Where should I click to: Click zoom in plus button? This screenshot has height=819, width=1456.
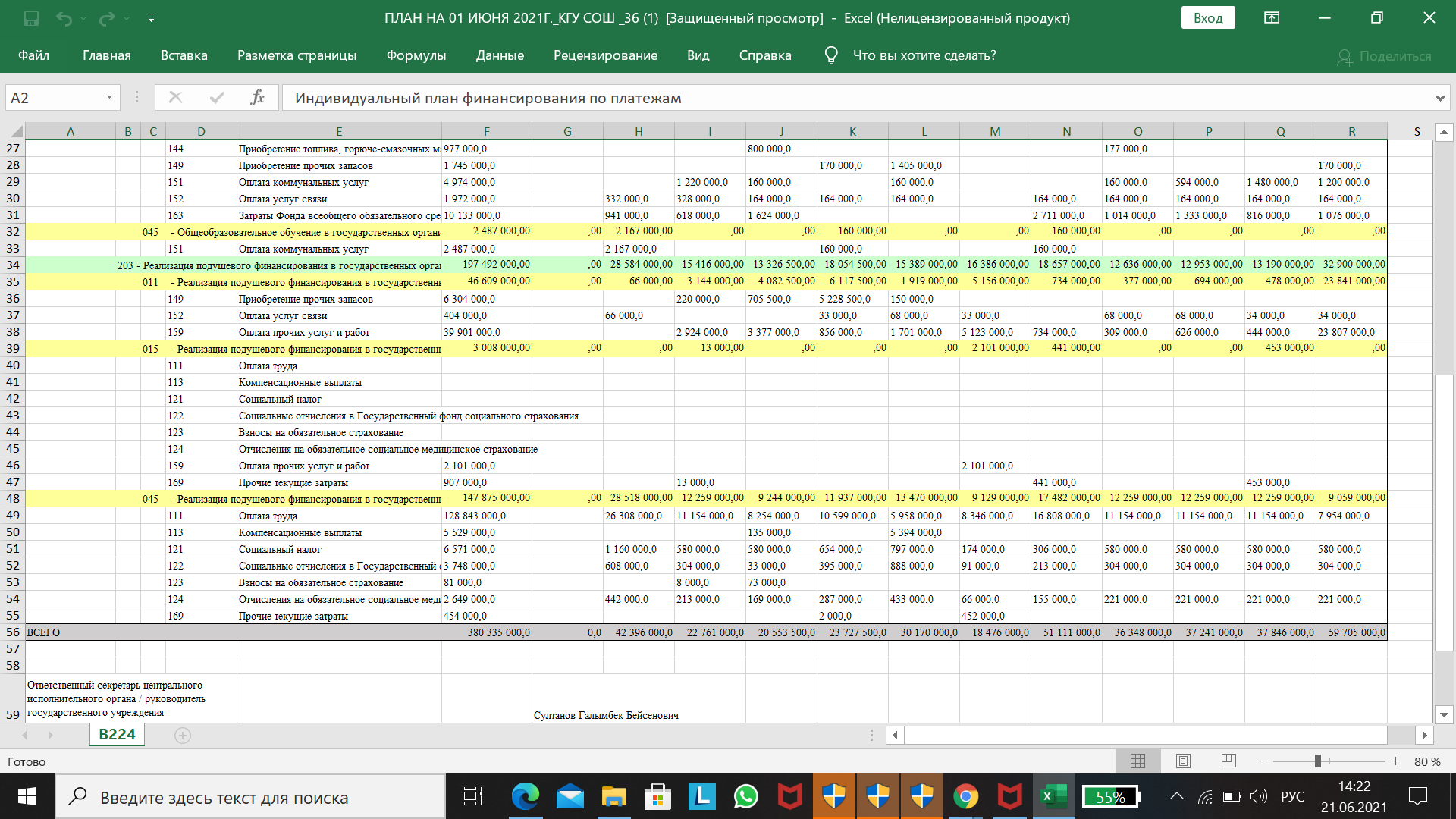point(1395,761)
